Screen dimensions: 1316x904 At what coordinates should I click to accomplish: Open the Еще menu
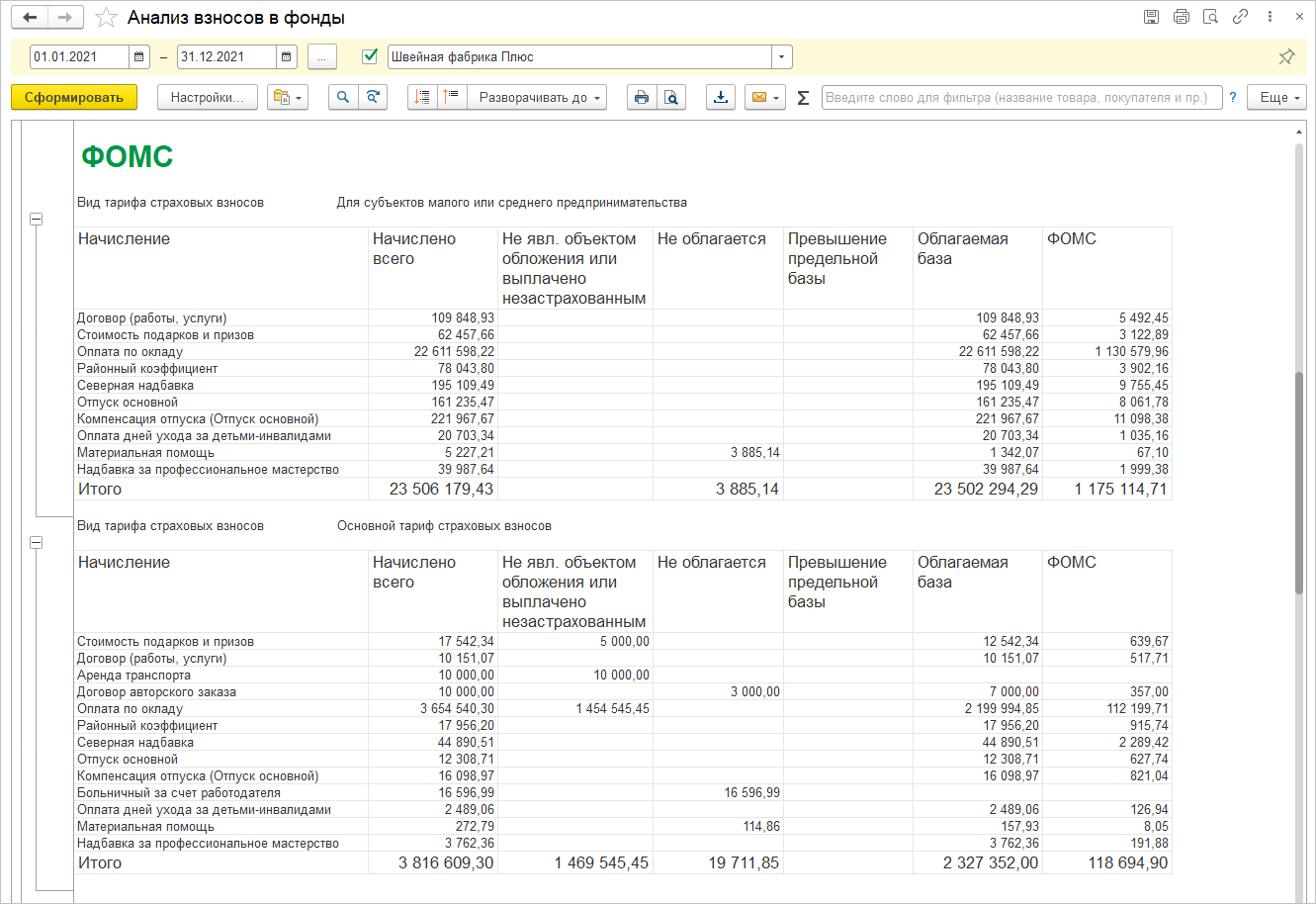[1276, 97]
